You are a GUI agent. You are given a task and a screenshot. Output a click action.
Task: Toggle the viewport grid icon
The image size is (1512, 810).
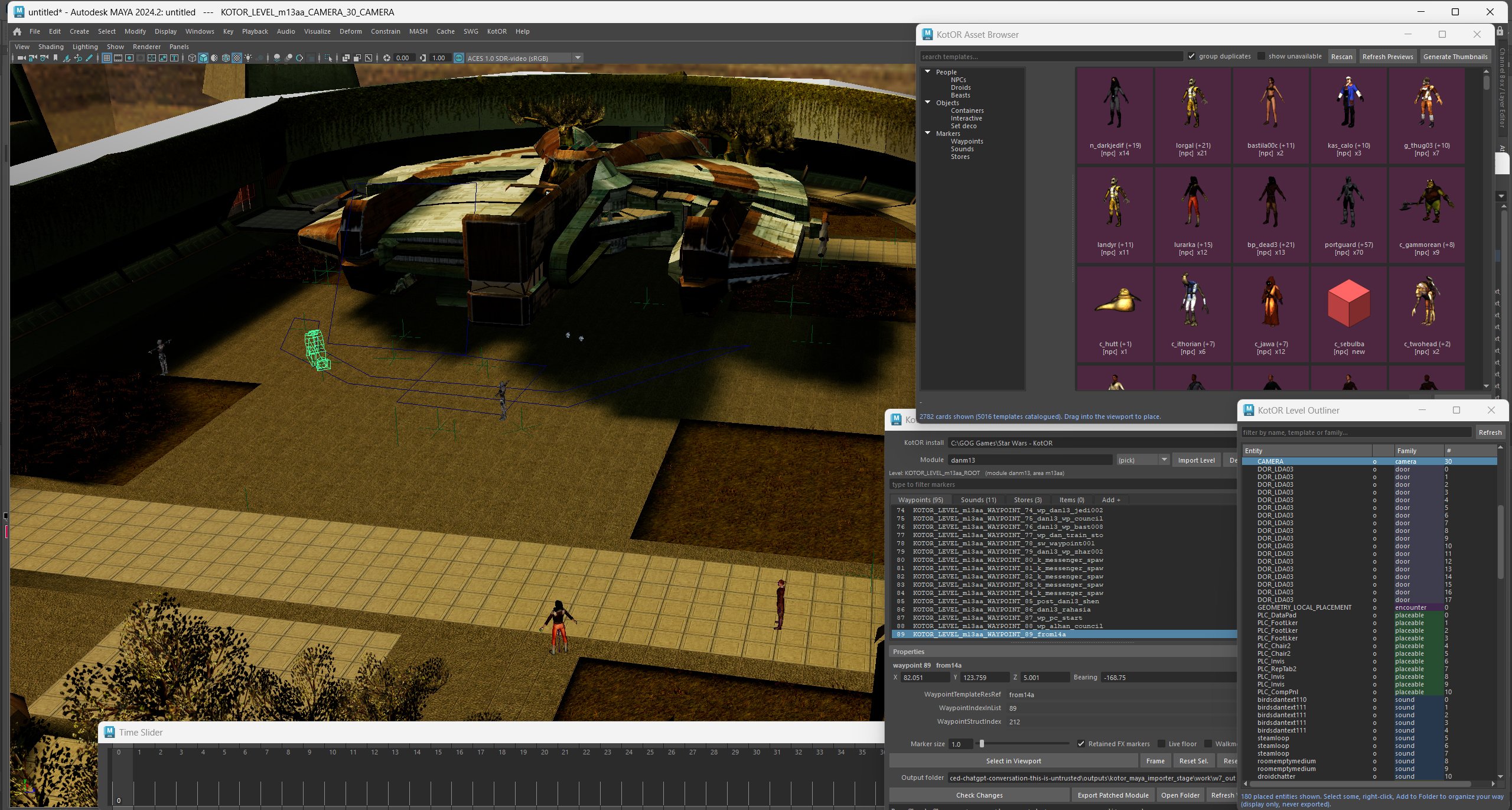coord(107,58)
